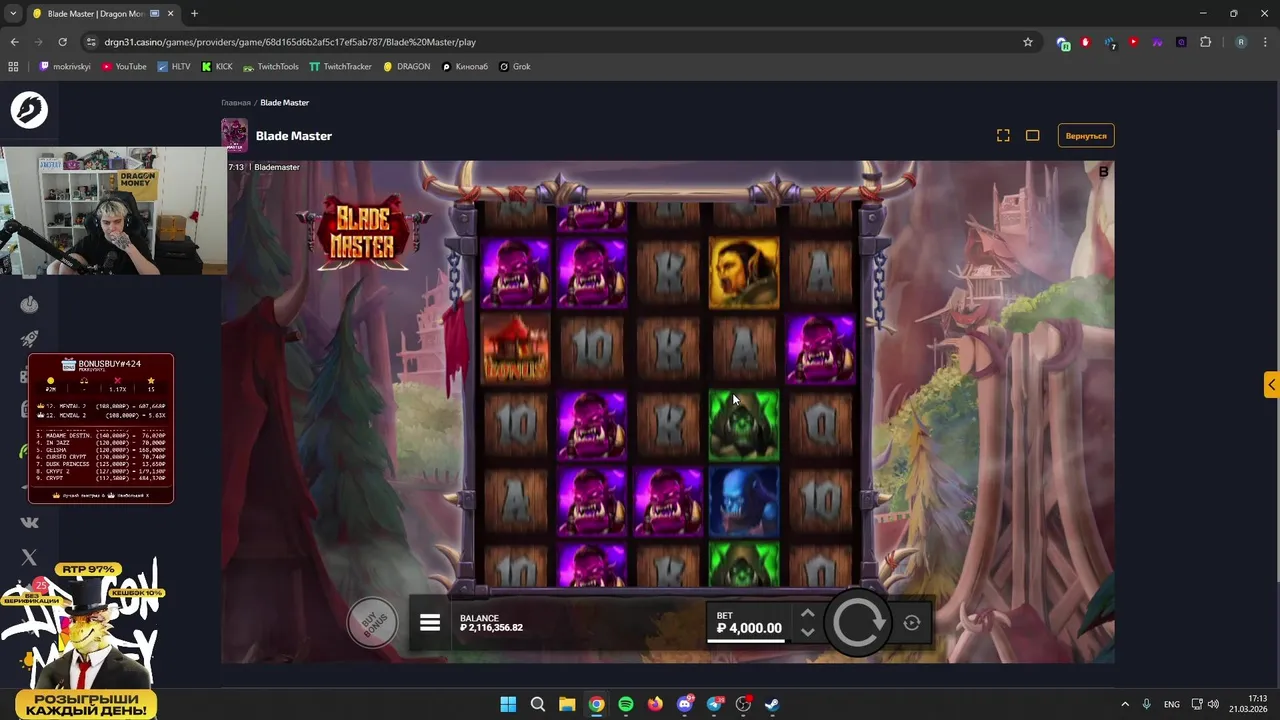The image size is (1280, 720).
Task: Click the golden orc symbol on reels
Action: coord(744,271)
